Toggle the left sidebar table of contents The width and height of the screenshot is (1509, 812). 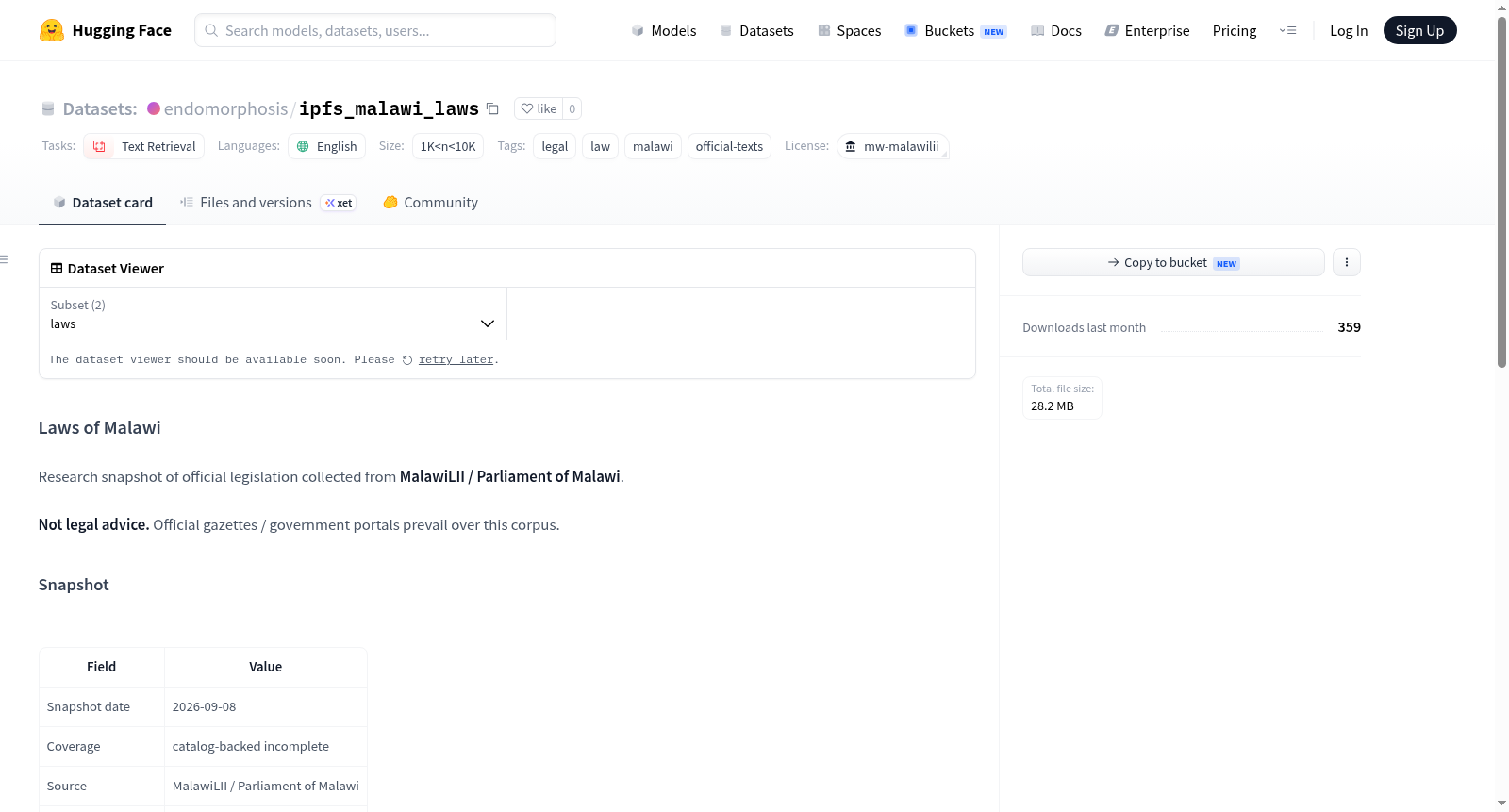pos(4,259)
